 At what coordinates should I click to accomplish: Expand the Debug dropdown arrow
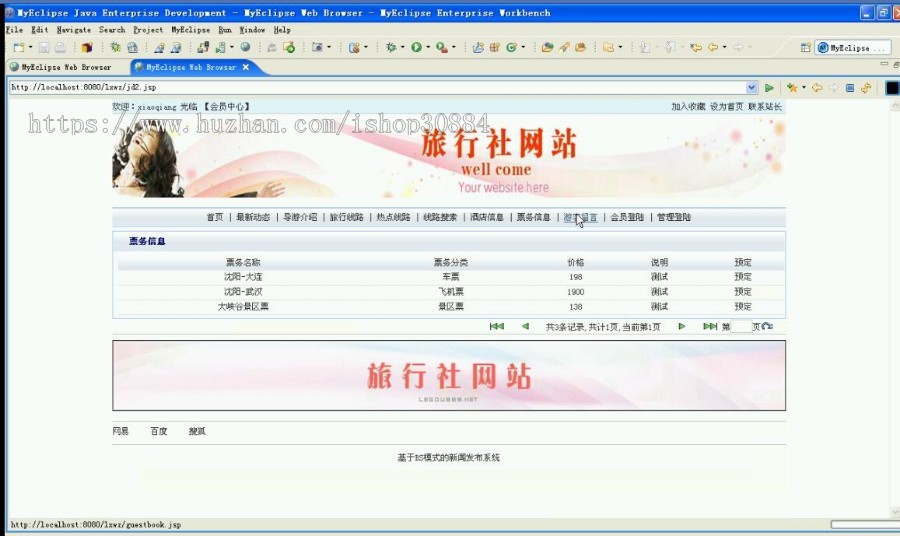click(x=402, y=47)
